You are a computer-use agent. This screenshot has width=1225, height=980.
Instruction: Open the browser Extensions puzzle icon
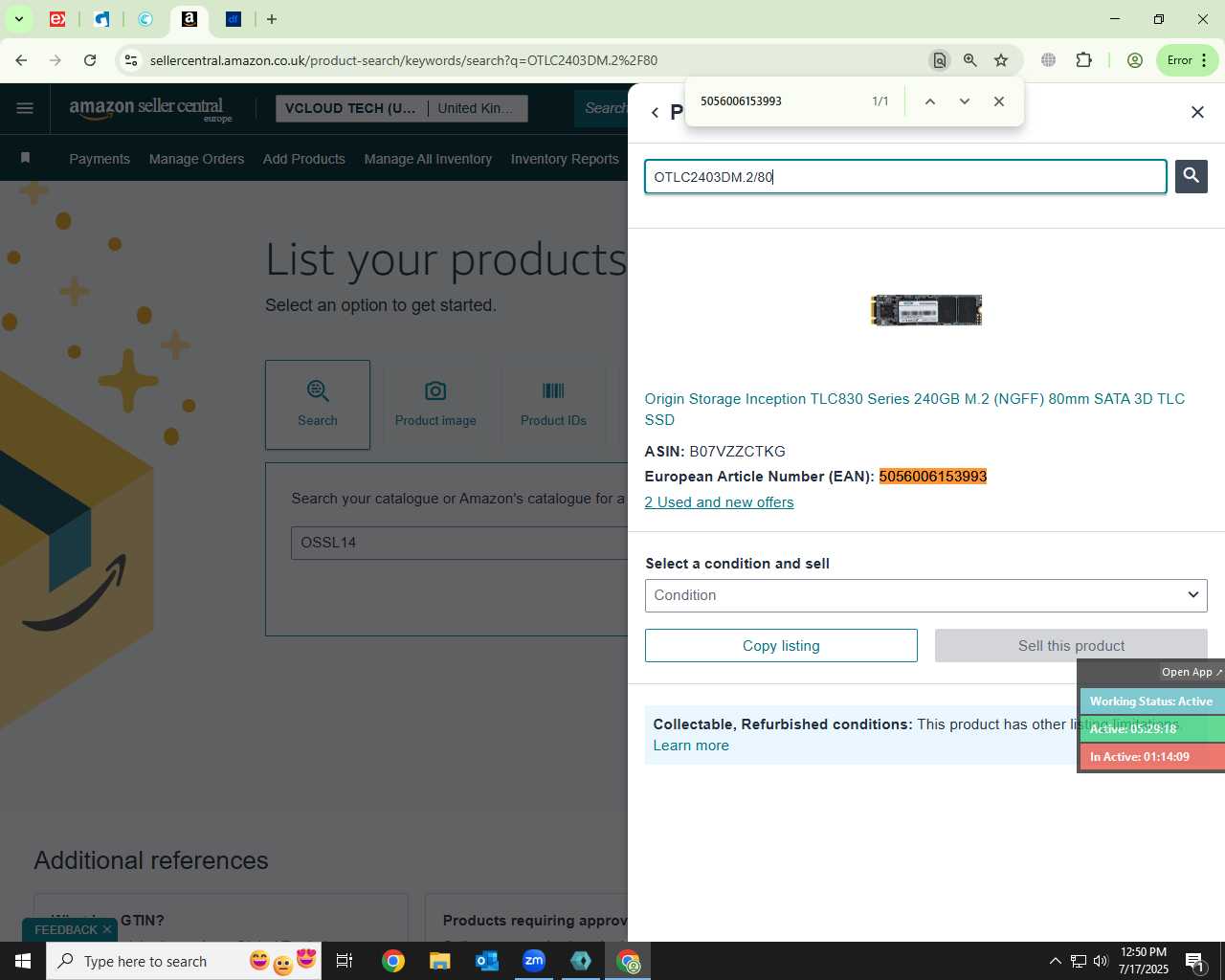(x=1083, y=60)
